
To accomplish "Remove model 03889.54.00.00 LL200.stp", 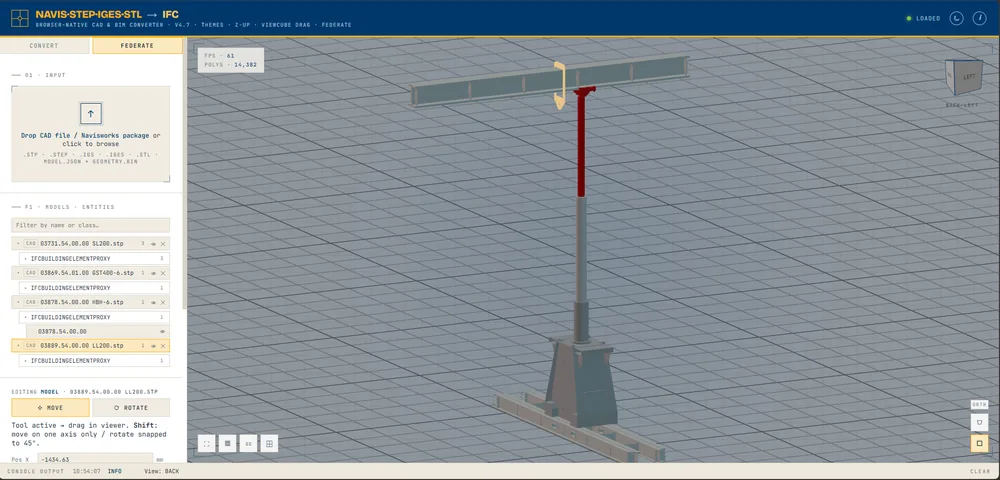I will 163,345.
